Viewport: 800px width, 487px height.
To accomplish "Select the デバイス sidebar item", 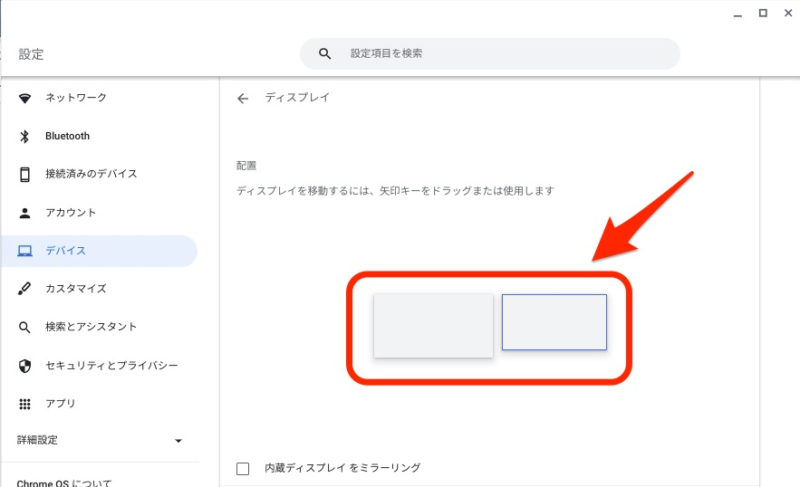I will [99, 251].
